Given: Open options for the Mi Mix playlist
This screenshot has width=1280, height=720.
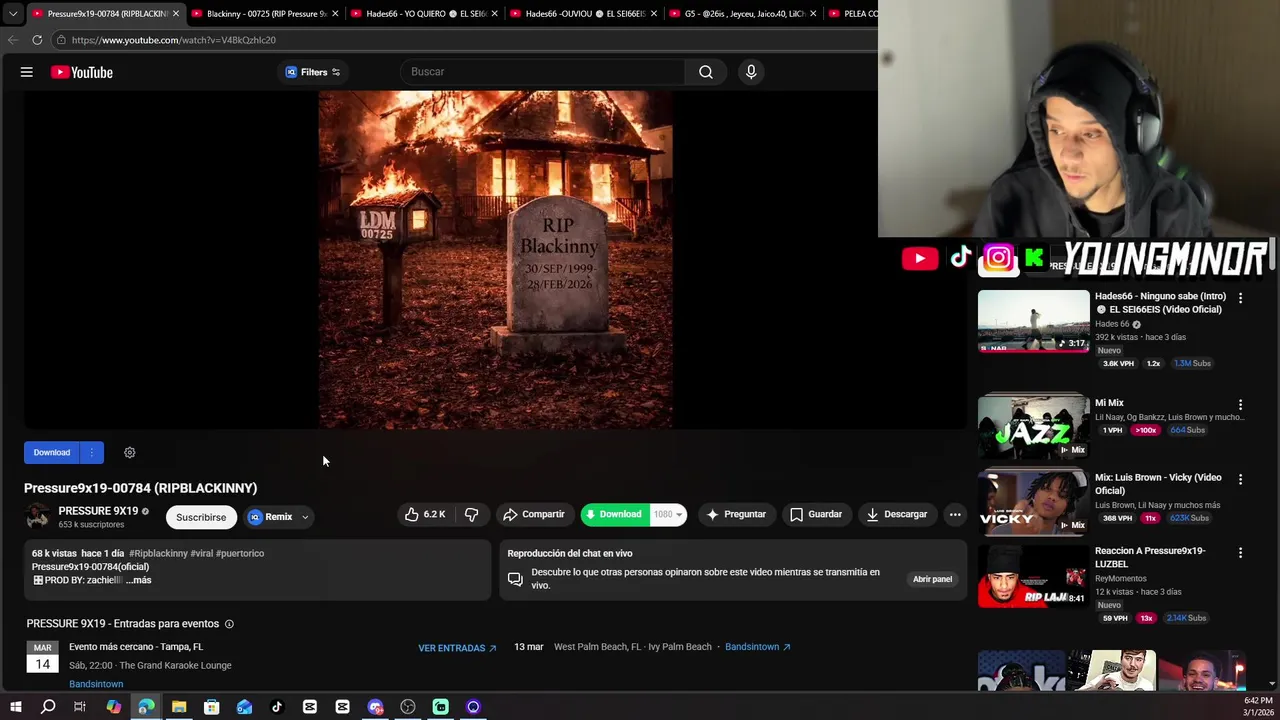Looking at the screenshot, I should [x=1240, y=405].
